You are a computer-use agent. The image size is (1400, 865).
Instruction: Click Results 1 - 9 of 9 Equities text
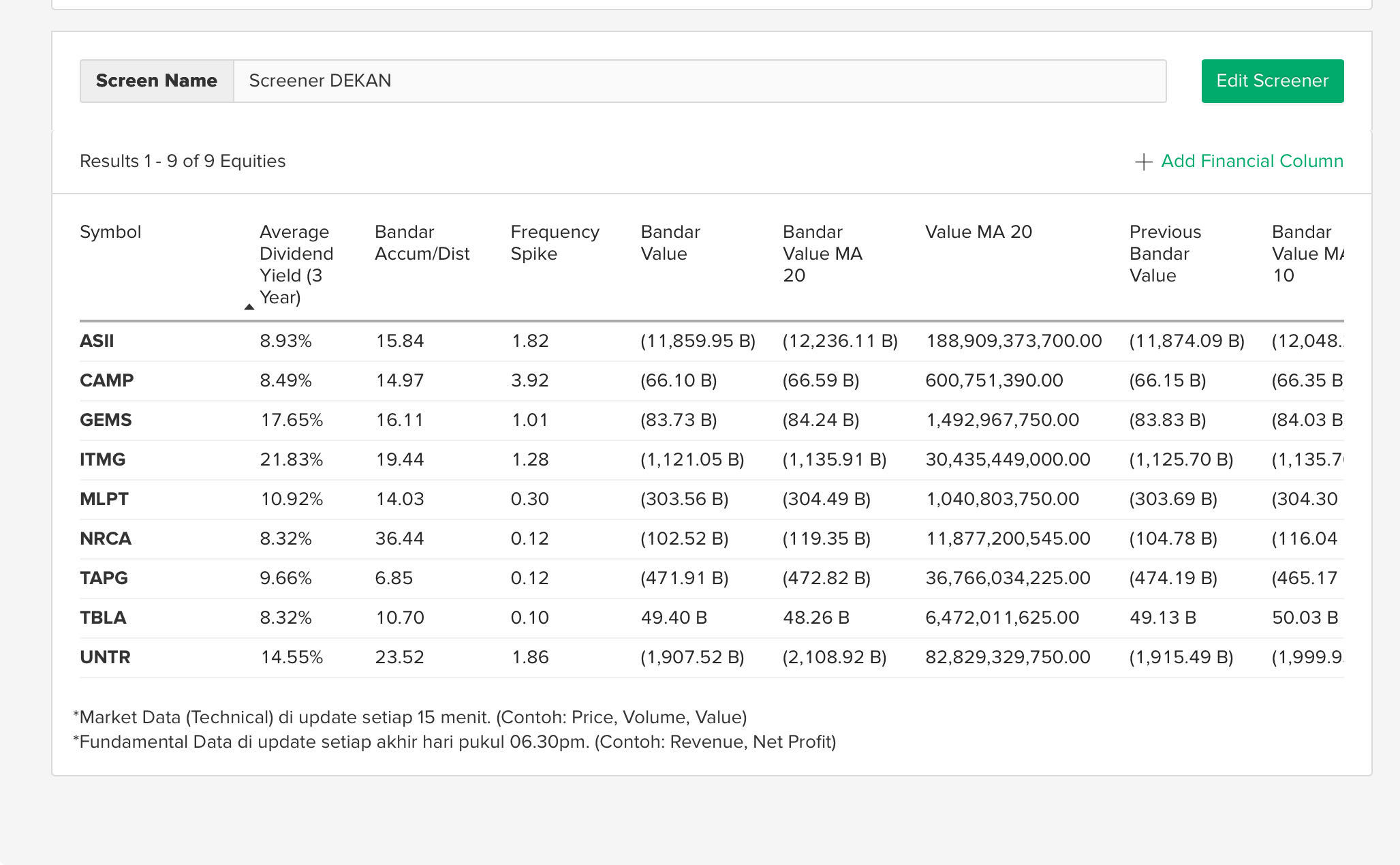click(x=183, y=161)
